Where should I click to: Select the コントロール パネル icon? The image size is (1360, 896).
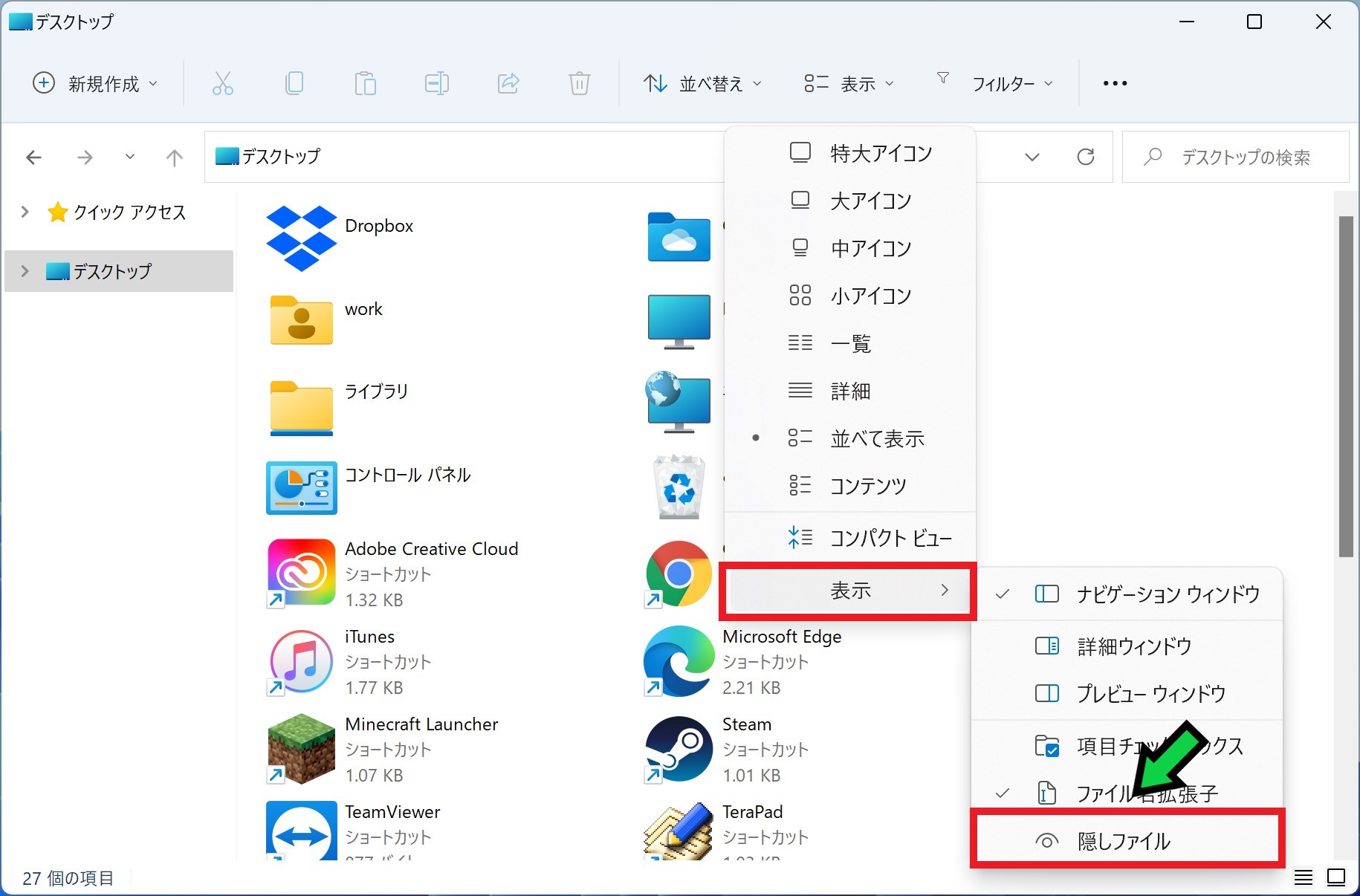(x=301, y=487)
